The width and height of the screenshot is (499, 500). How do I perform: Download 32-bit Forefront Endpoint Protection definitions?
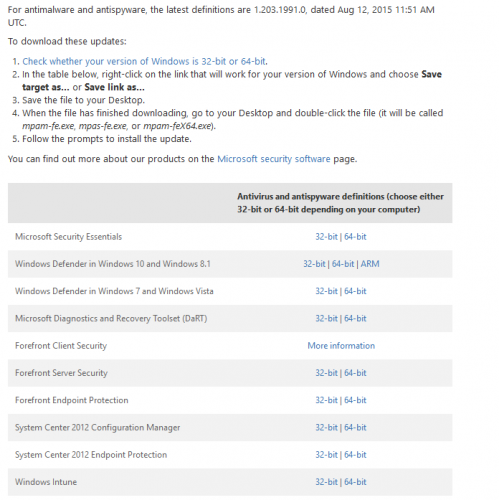click(326, 400)
